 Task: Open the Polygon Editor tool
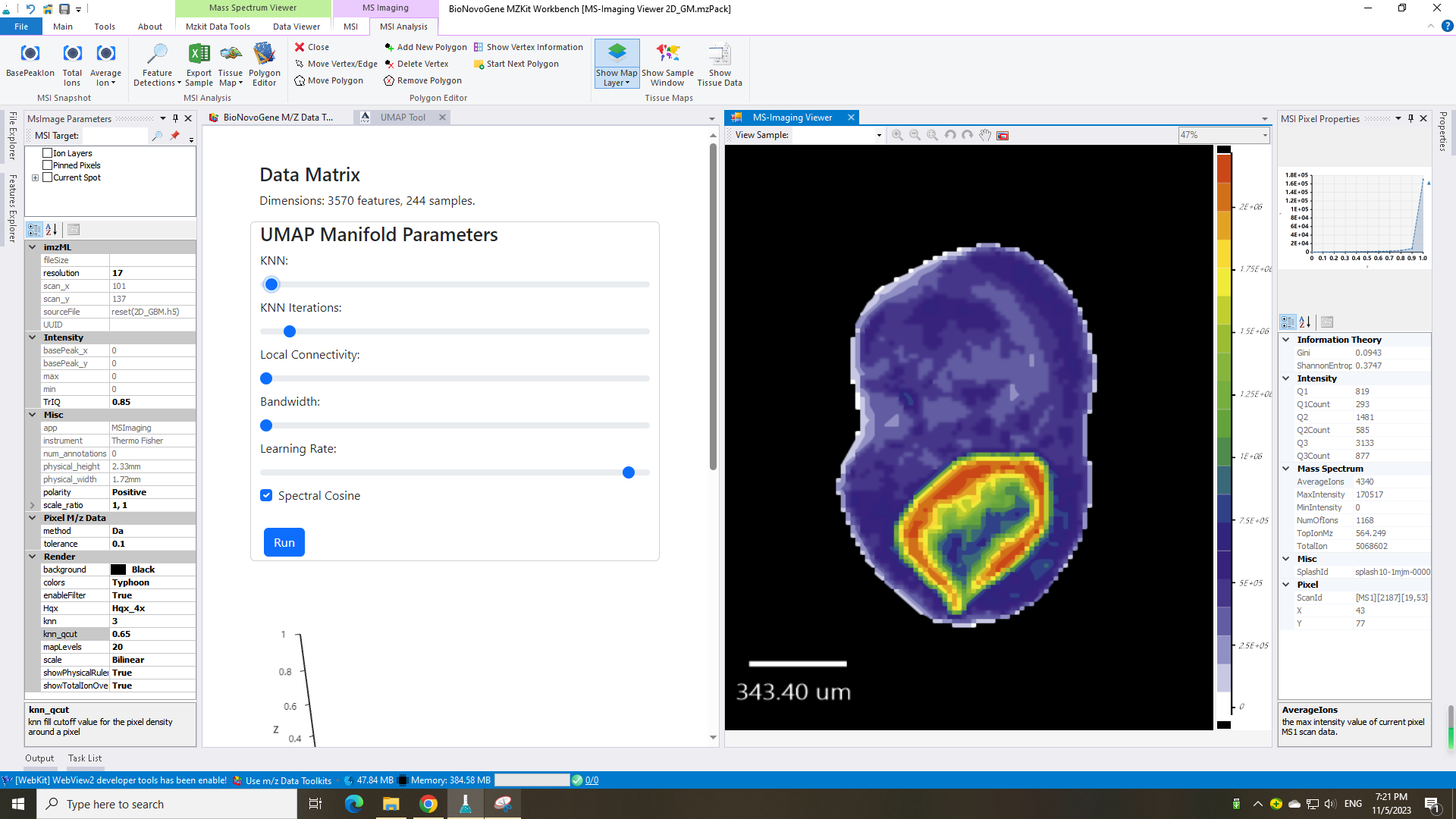point(264,54)
